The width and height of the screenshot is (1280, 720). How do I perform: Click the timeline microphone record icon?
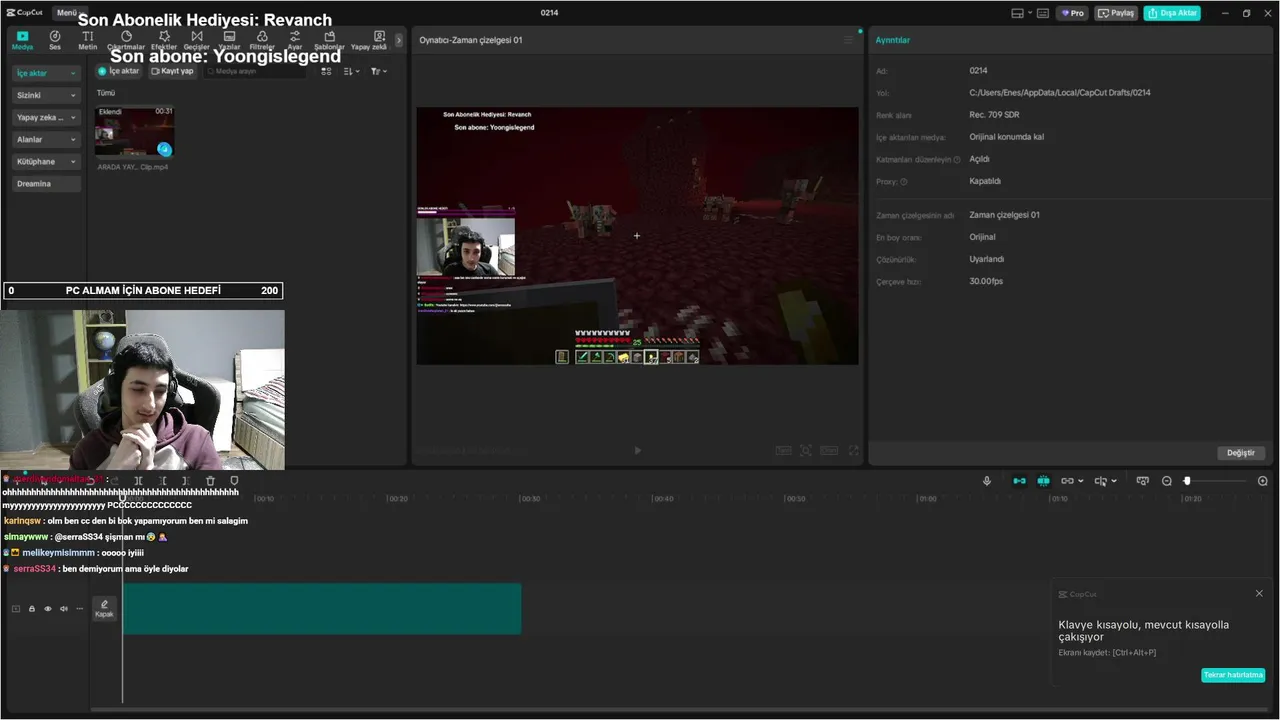(987, 481)
